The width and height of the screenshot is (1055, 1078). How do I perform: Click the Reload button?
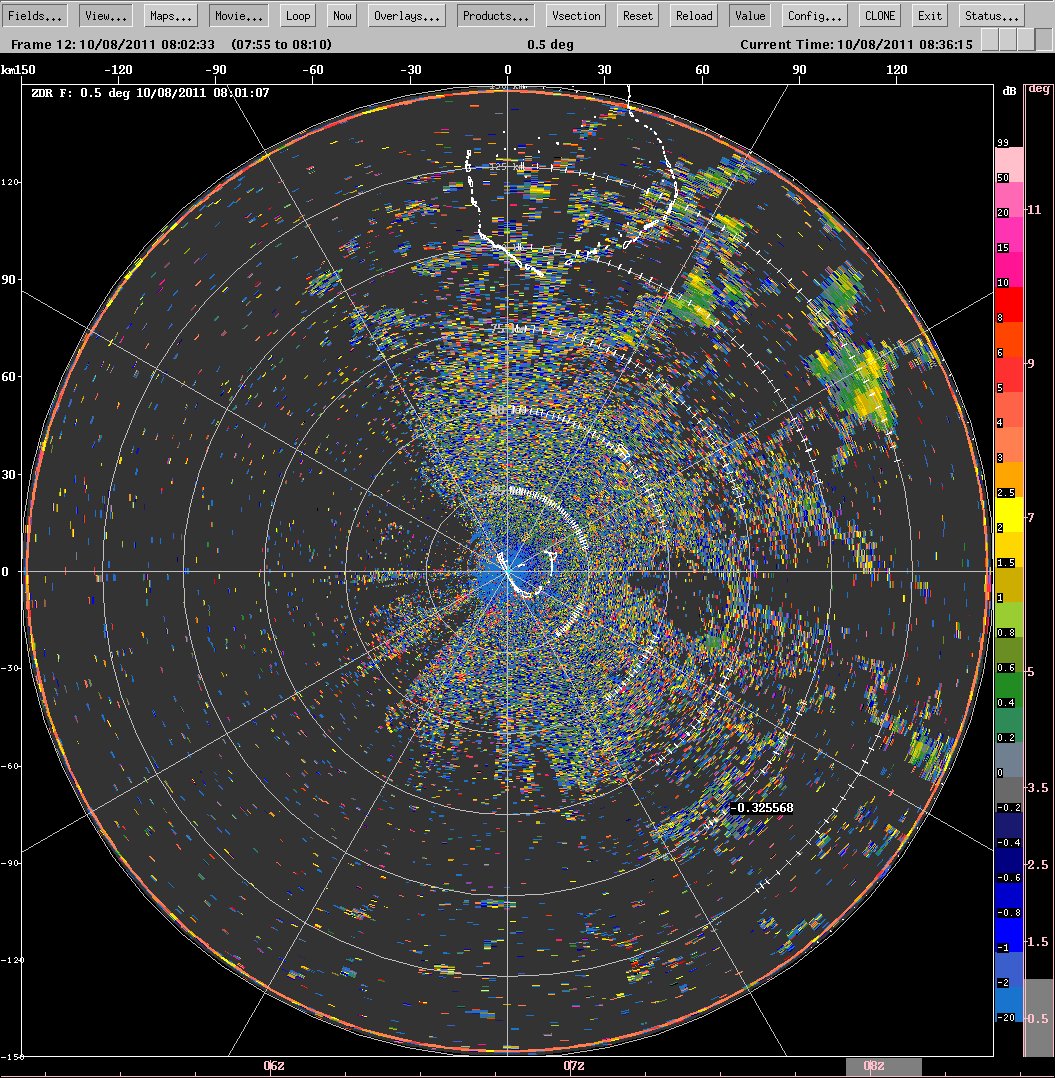pyautogui.click(x=693, y=16)
